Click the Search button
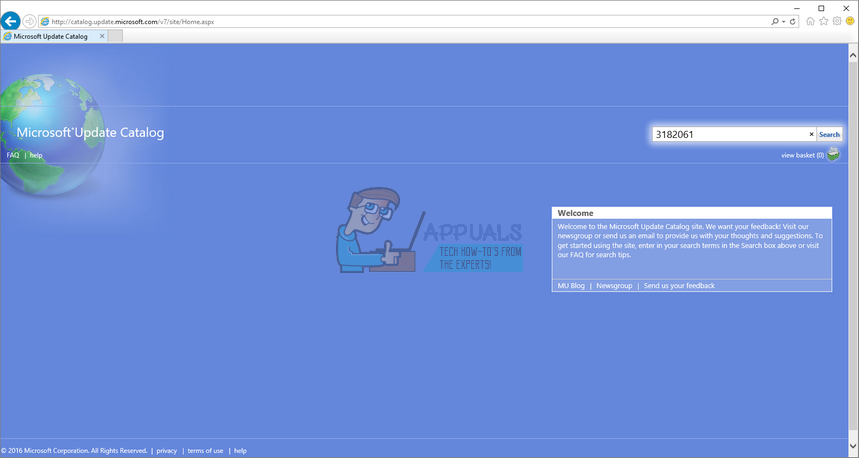Screen dimensions: 859x458 (829, 134)
